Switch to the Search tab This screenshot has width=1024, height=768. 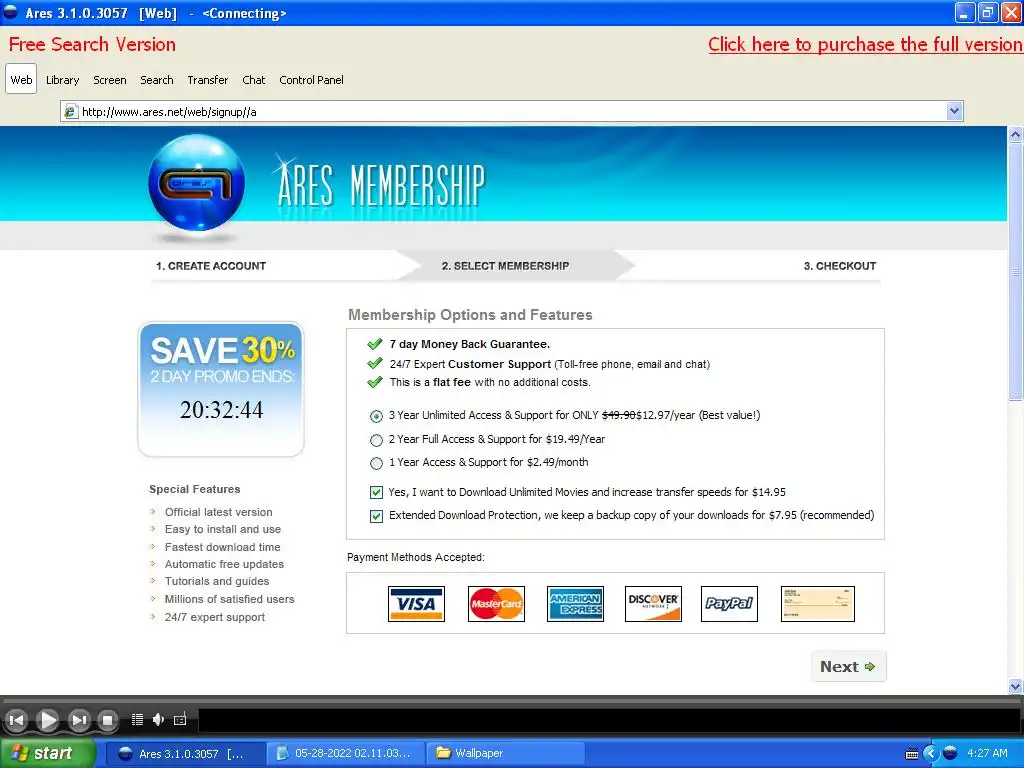(157, 80)
